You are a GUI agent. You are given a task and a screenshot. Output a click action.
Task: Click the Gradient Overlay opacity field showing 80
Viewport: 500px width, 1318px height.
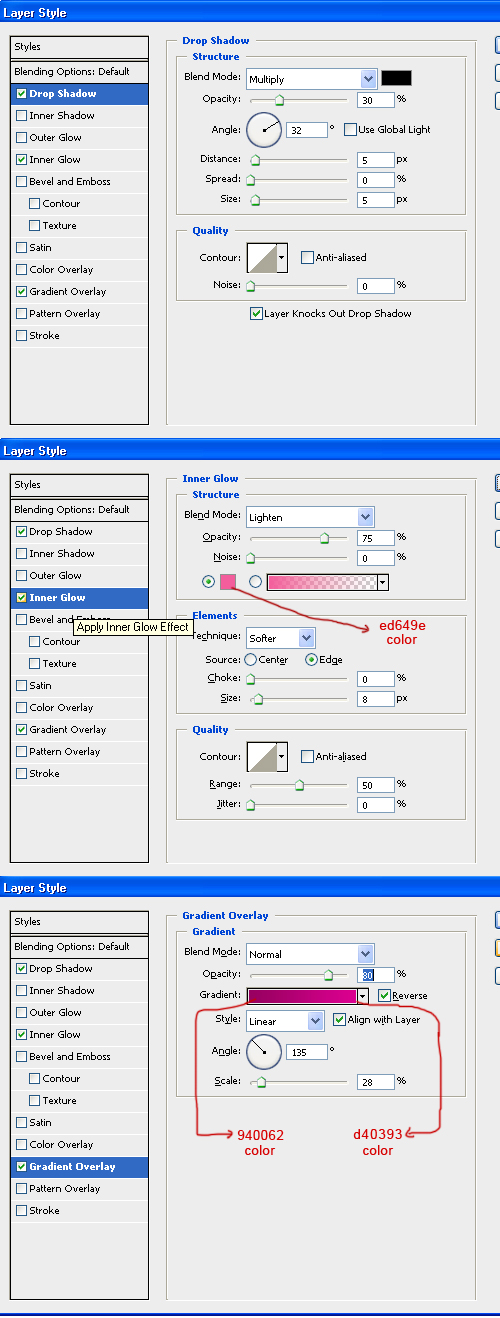(376, 975)
